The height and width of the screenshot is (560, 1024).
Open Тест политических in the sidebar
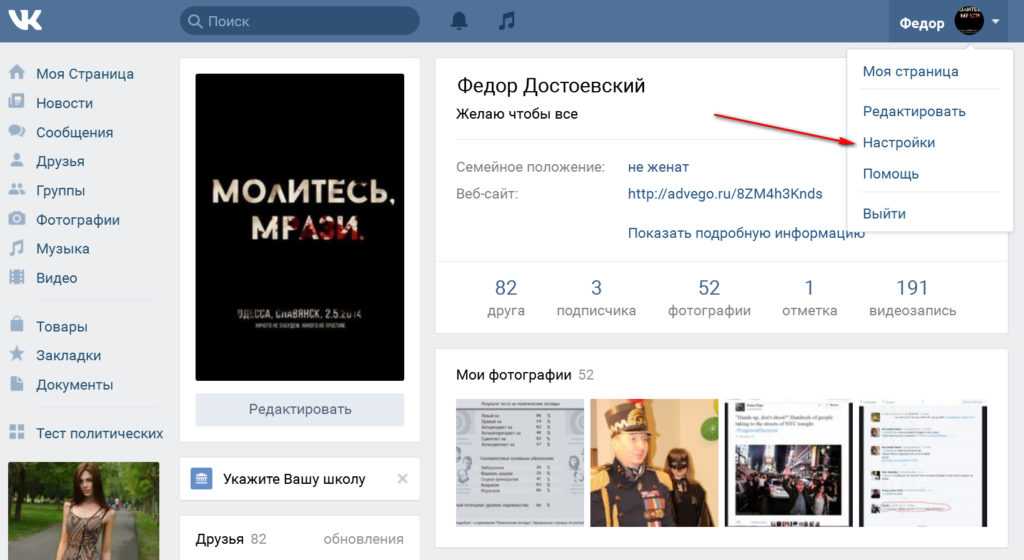coord(99,433)
